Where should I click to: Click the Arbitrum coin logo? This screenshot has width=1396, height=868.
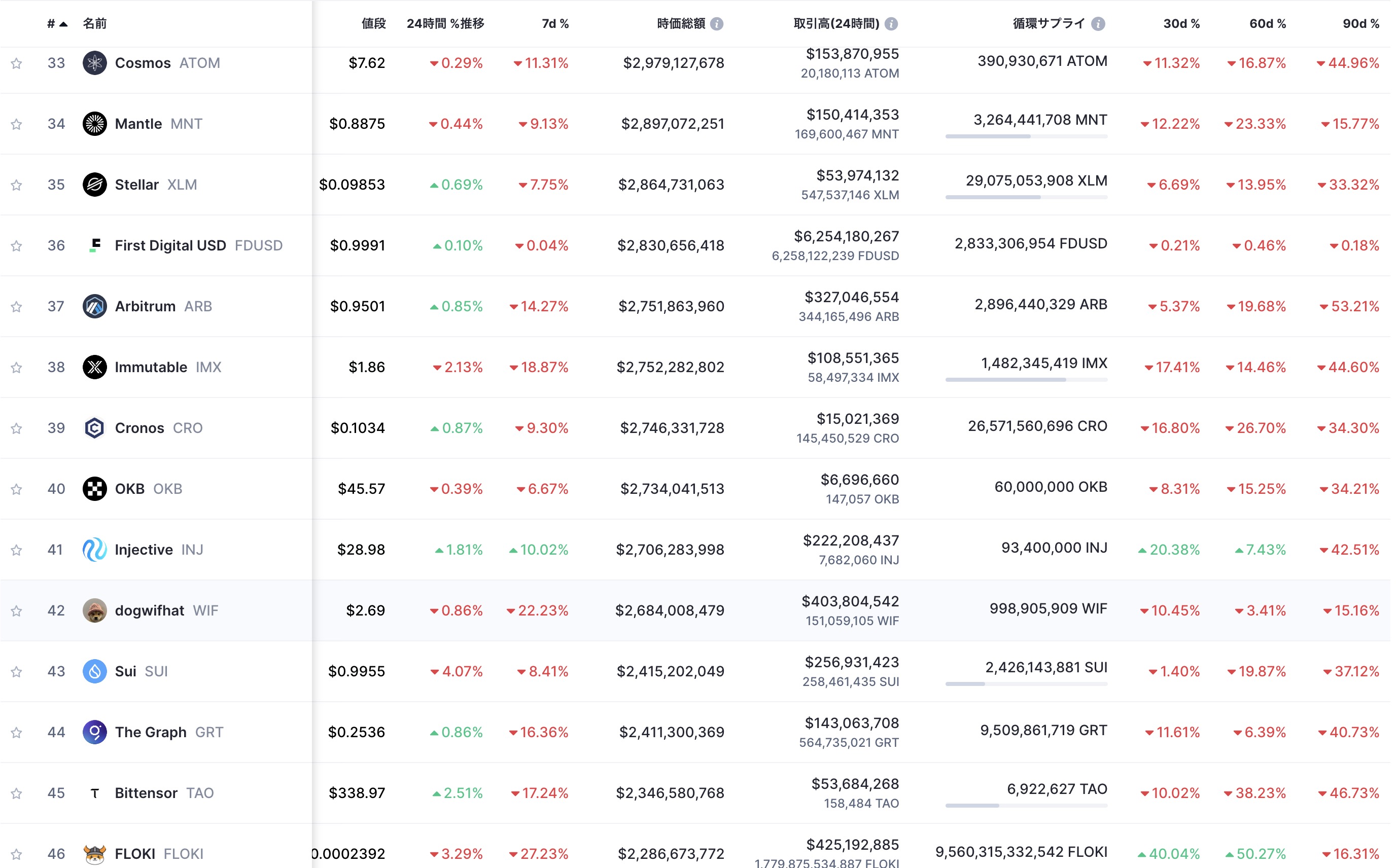[95, 306]
